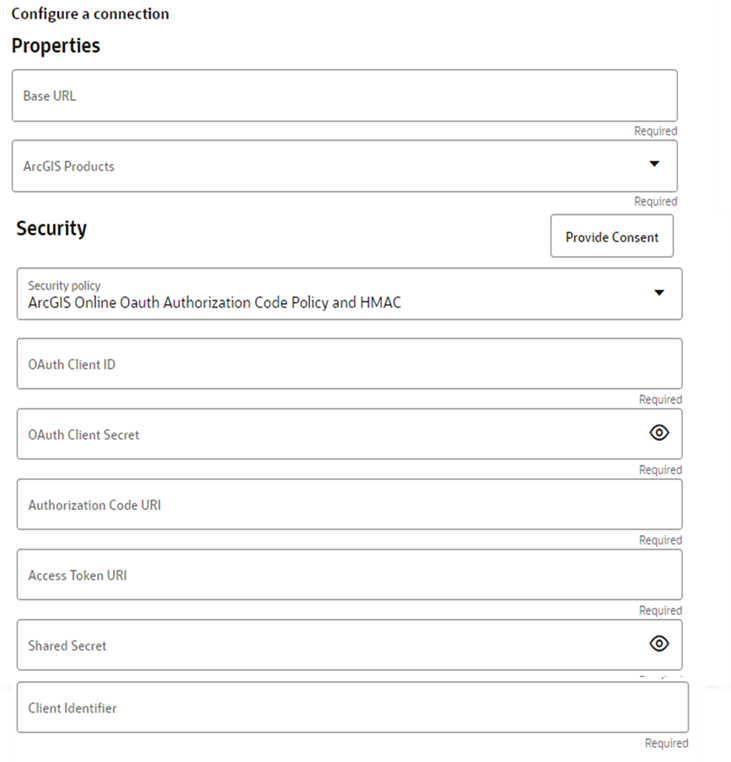
Task: Click the Properties section heading
Action: point(56,46)
